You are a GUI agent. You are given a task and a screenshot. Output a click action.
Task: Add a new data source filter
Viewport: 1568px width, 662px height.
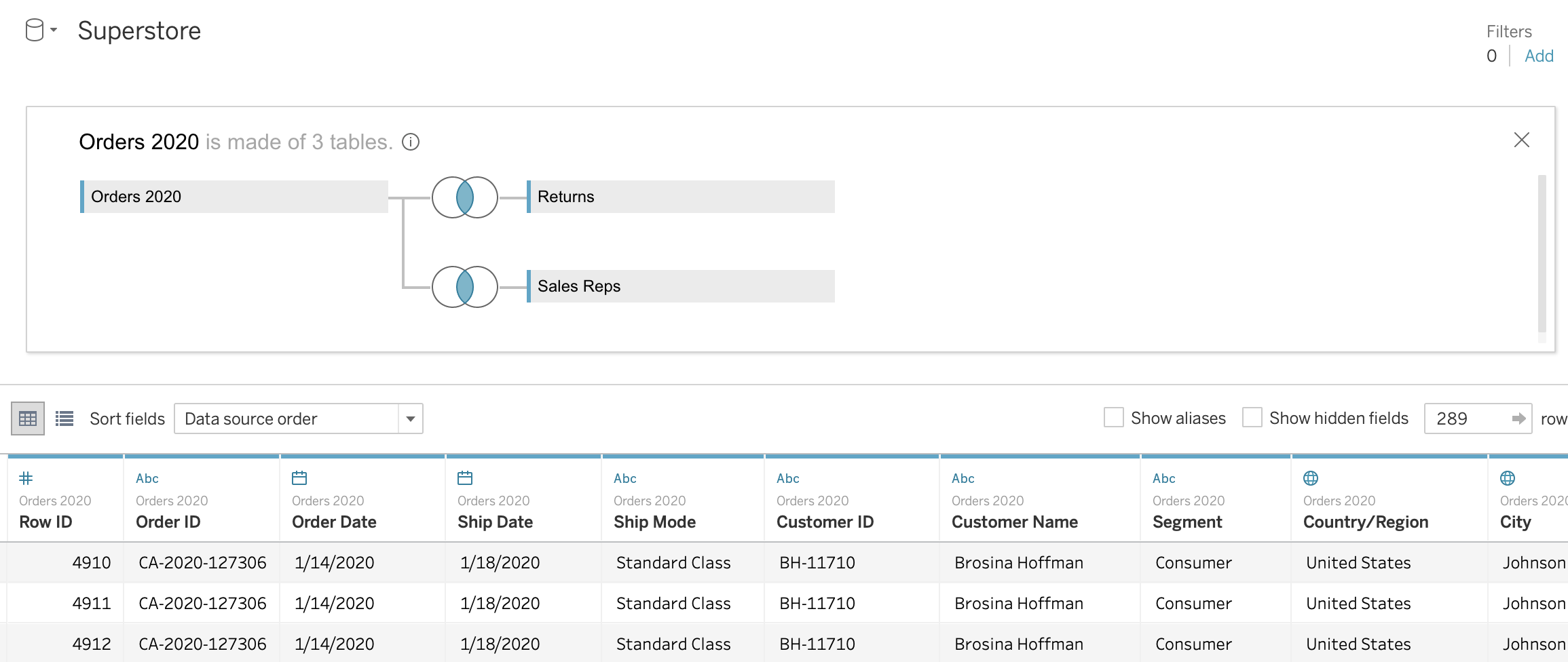[1539, 56]
